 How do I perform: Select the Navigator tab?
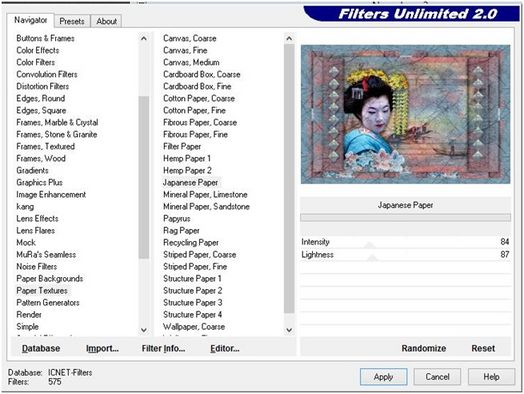[x=30, y=20]
